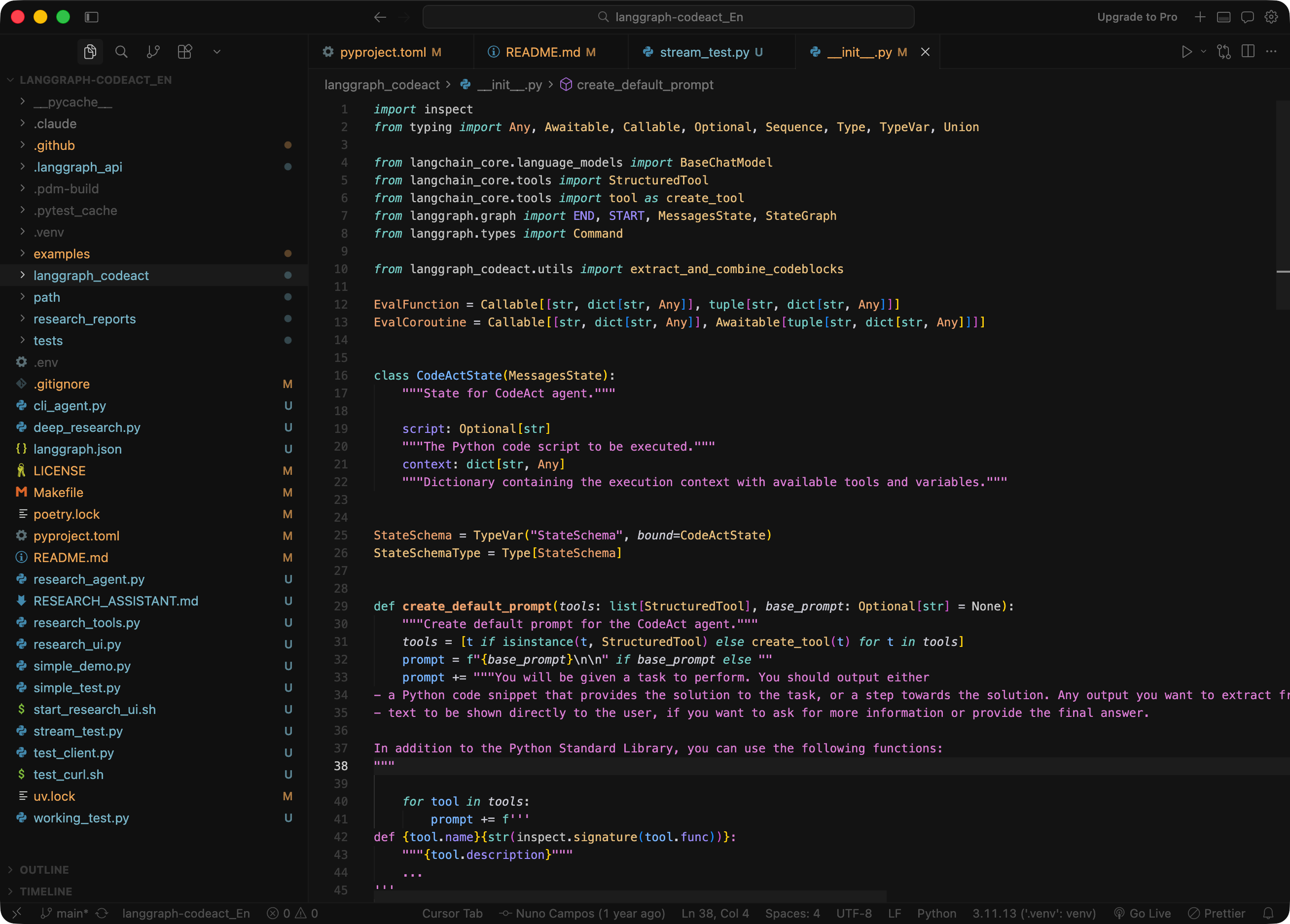This screenshot has height=924, width=1290.
Task: Expand the research_reports folder
Action: 153,319
